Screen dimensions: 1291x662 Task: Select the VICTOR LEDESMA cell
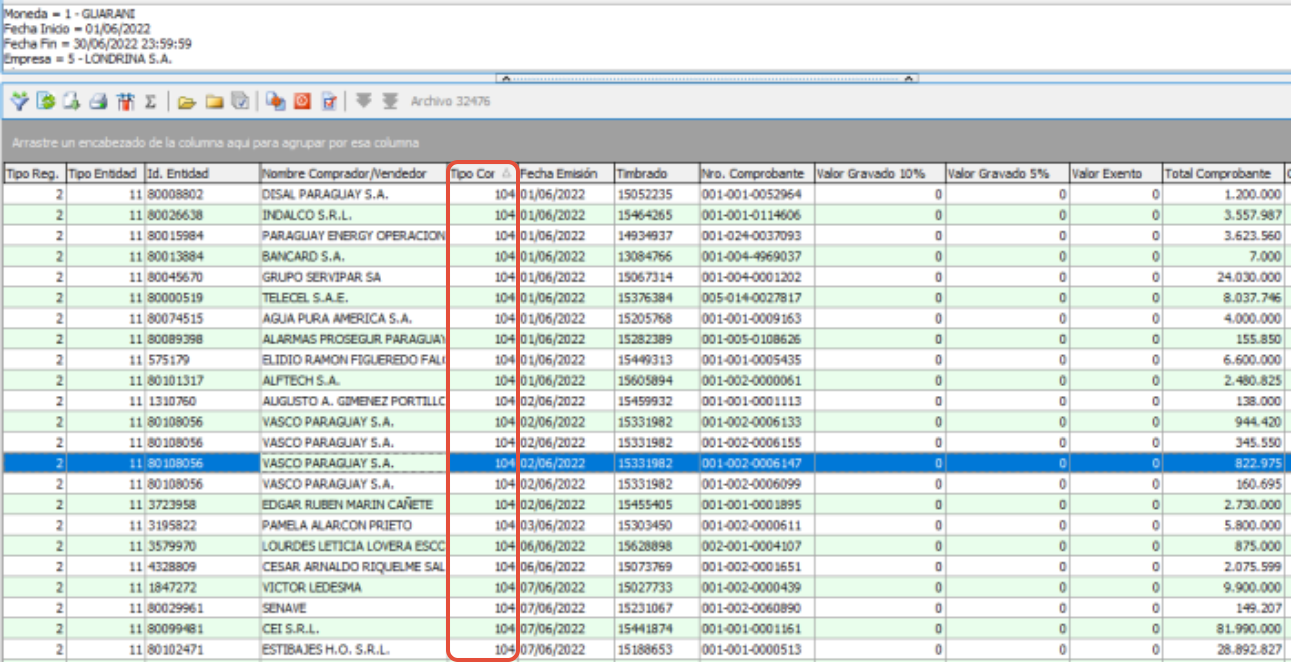click(x=353, y=587)
